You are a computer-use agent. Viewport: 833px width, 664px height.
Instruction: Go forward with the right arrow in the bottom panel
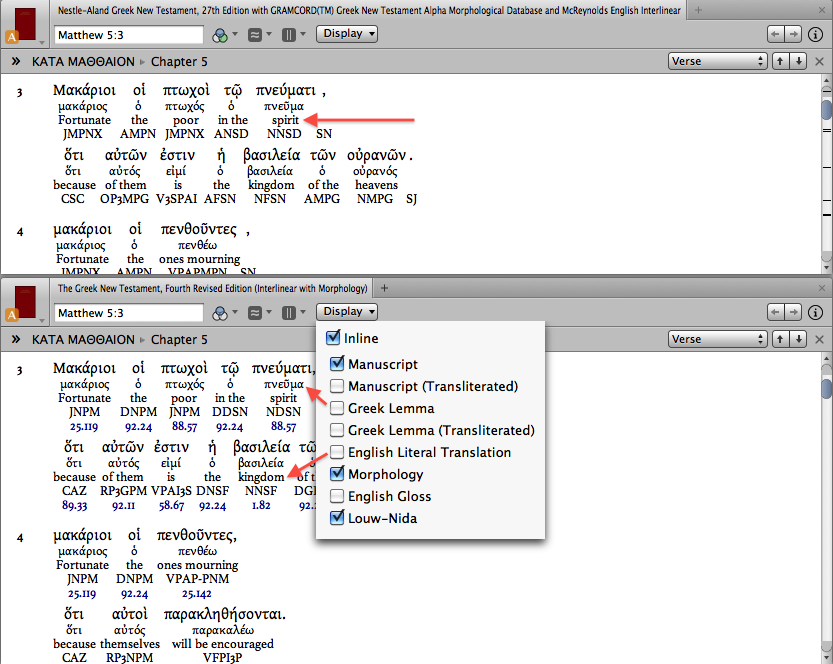click(793, 312)
